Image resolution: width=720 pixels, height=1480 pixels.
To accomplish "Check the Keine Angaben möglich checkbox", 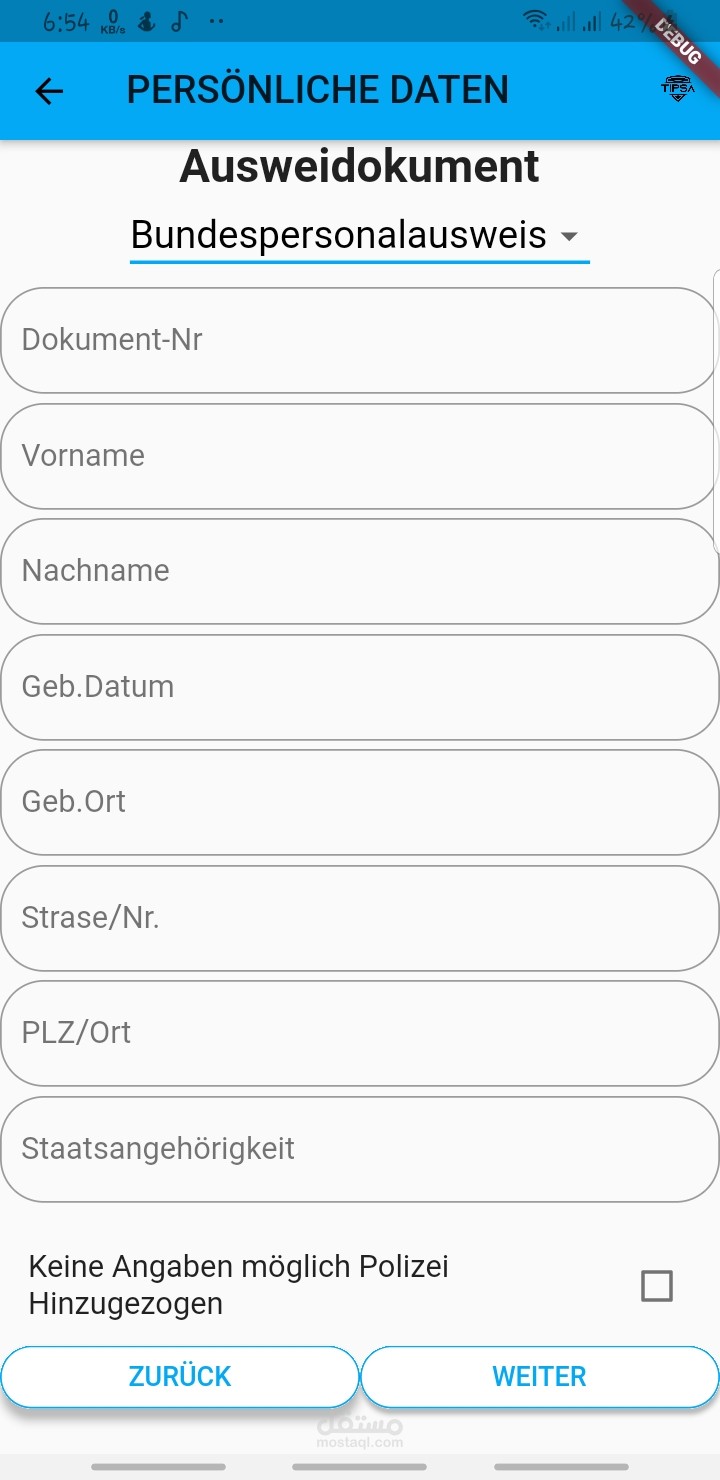I will pyautogui.click(x=657, y=1285).
